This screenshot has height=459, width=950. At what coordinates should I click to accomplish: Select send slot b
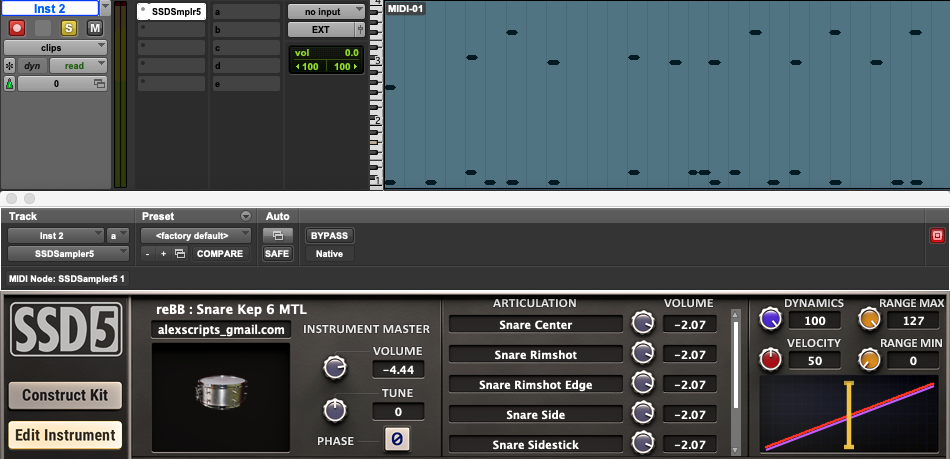pos(246,30)
